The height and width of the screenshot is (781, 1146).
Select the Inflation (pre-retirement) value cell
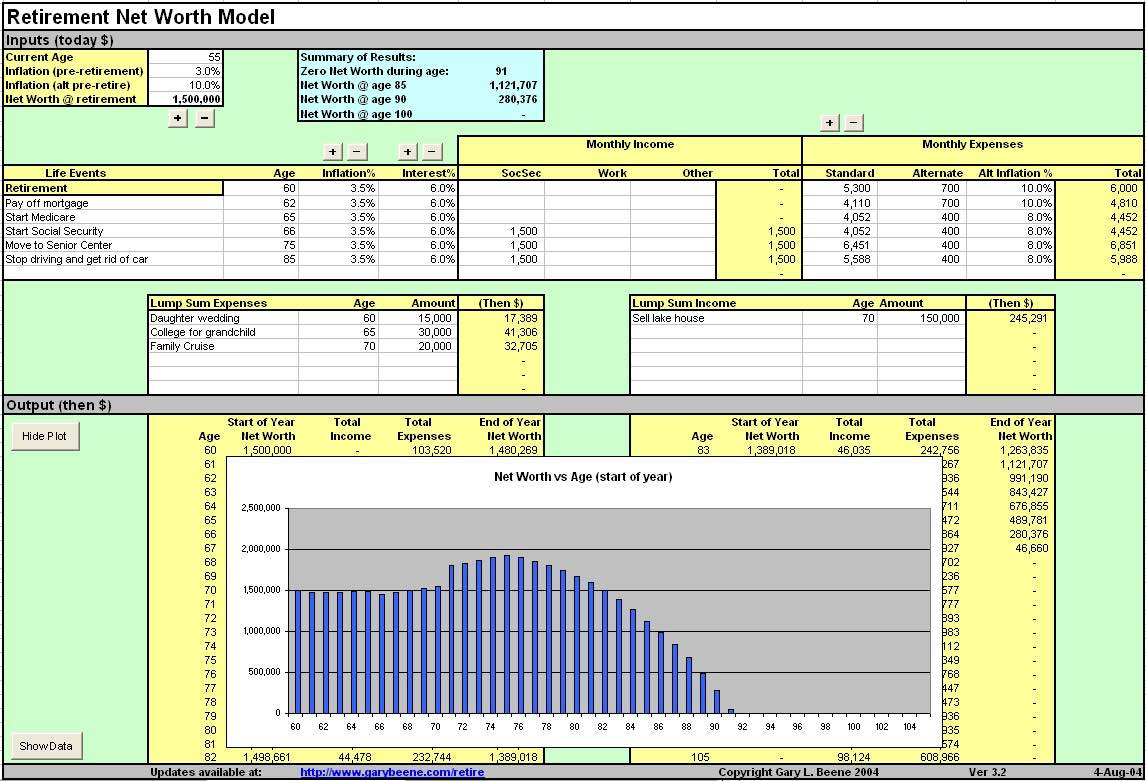(x=186, y=72)
